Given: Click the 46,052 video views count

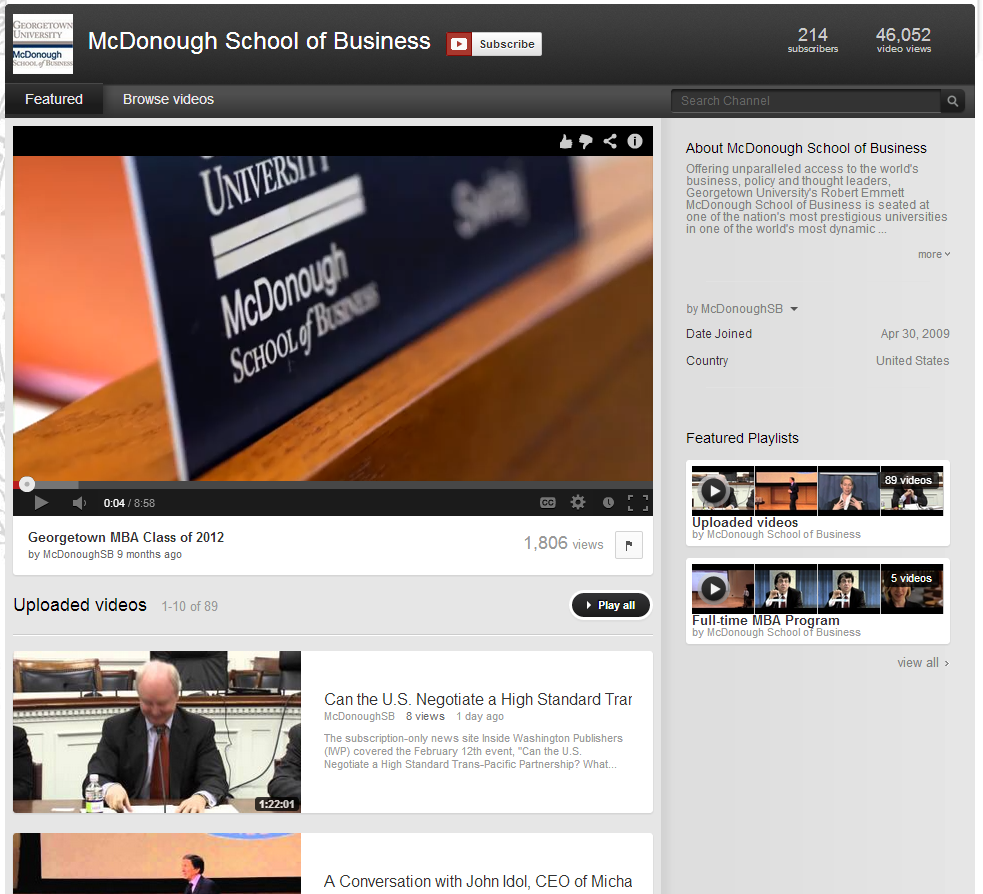Looking at the screenshot, I should (x=903, y=40).
